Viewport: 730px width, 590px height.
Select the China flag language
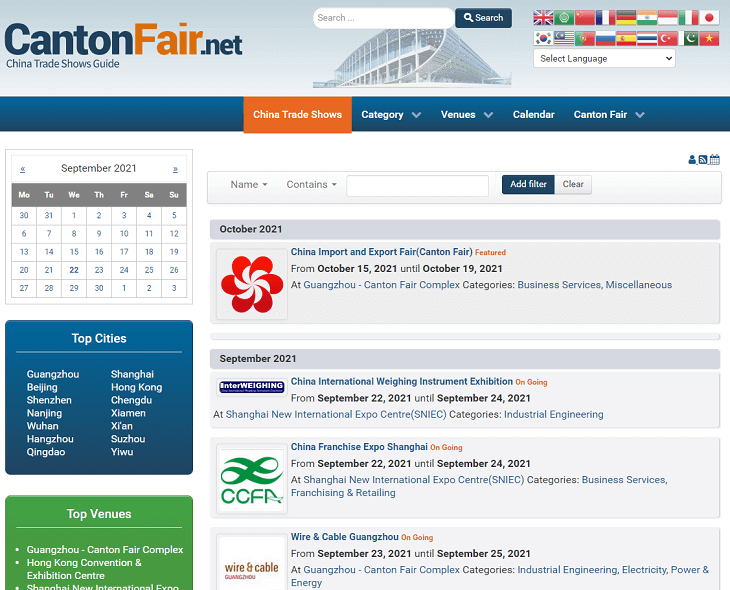(x=585, y=18)
